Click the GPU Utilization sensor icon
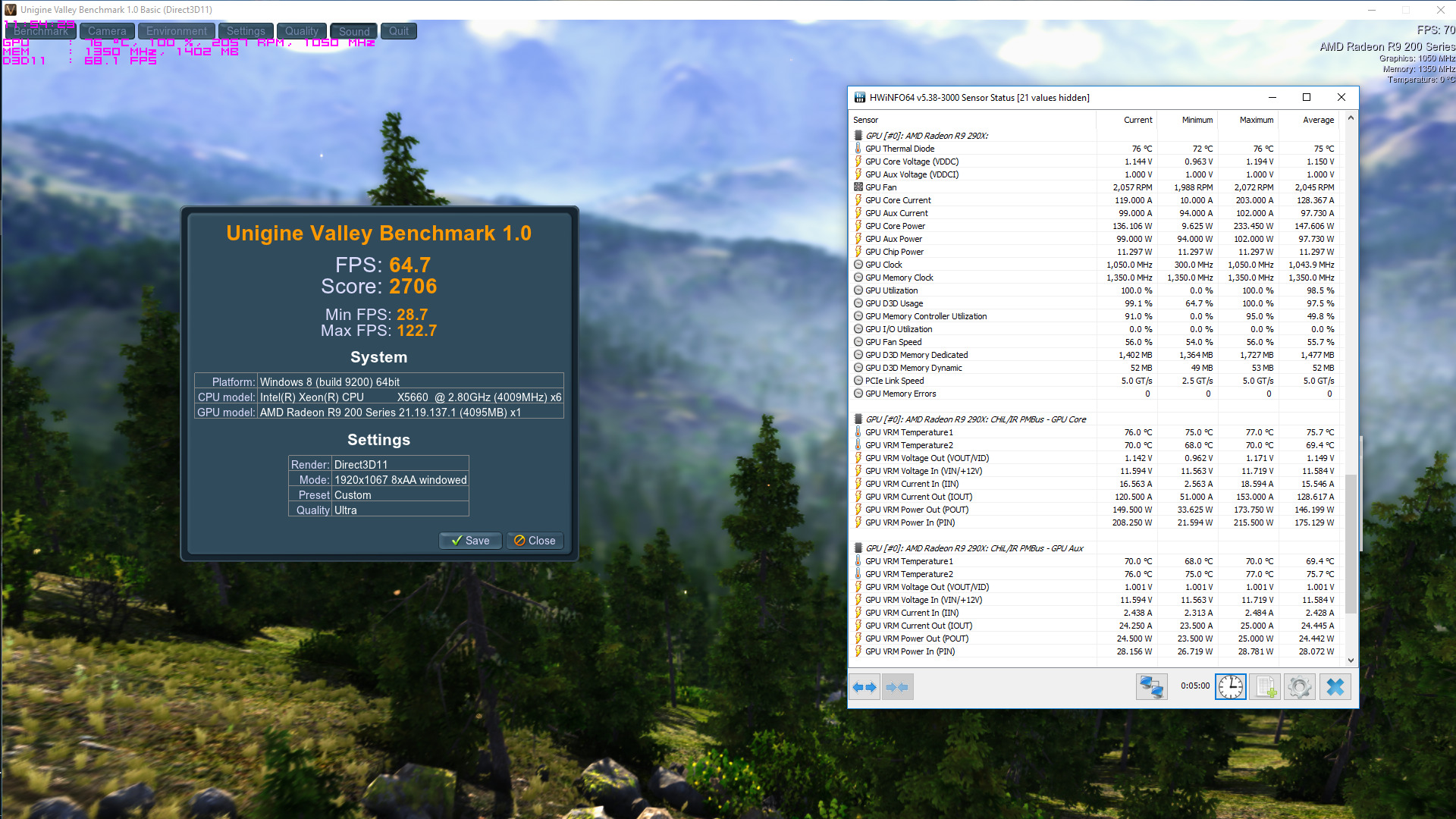This screenshot has width=1456, height=819. (x=858, y=290)
